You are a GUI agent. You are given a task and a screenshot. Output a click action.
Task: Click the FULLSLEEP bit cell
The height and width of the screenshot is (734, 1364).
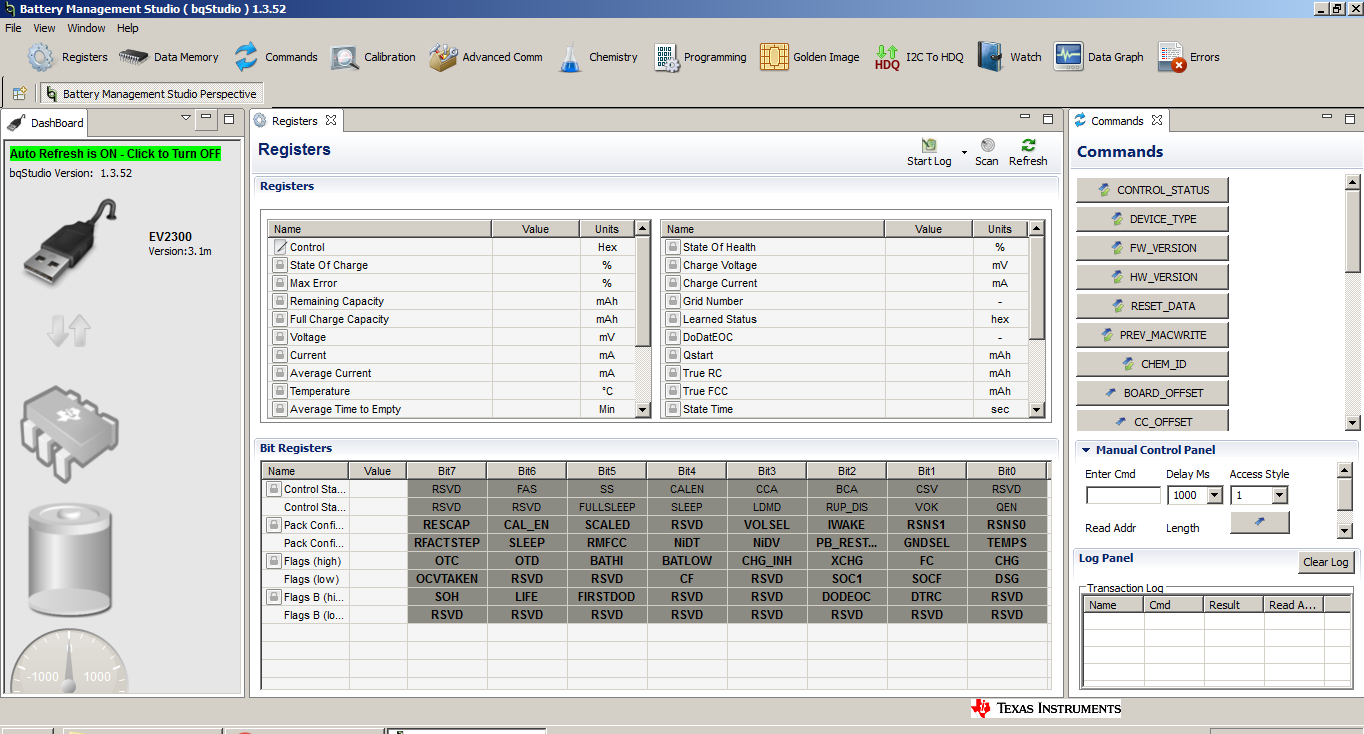(607, 507)
